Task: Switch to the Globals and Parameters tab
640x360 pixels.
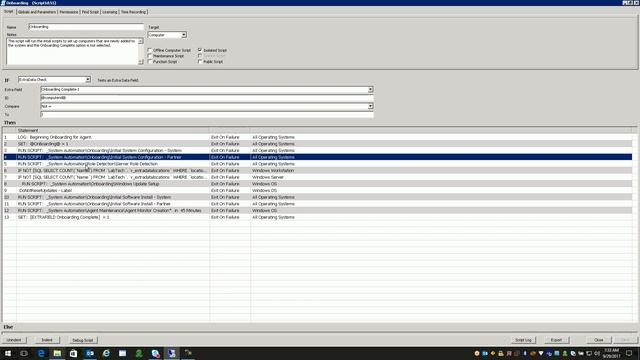Action: (37, 12)
